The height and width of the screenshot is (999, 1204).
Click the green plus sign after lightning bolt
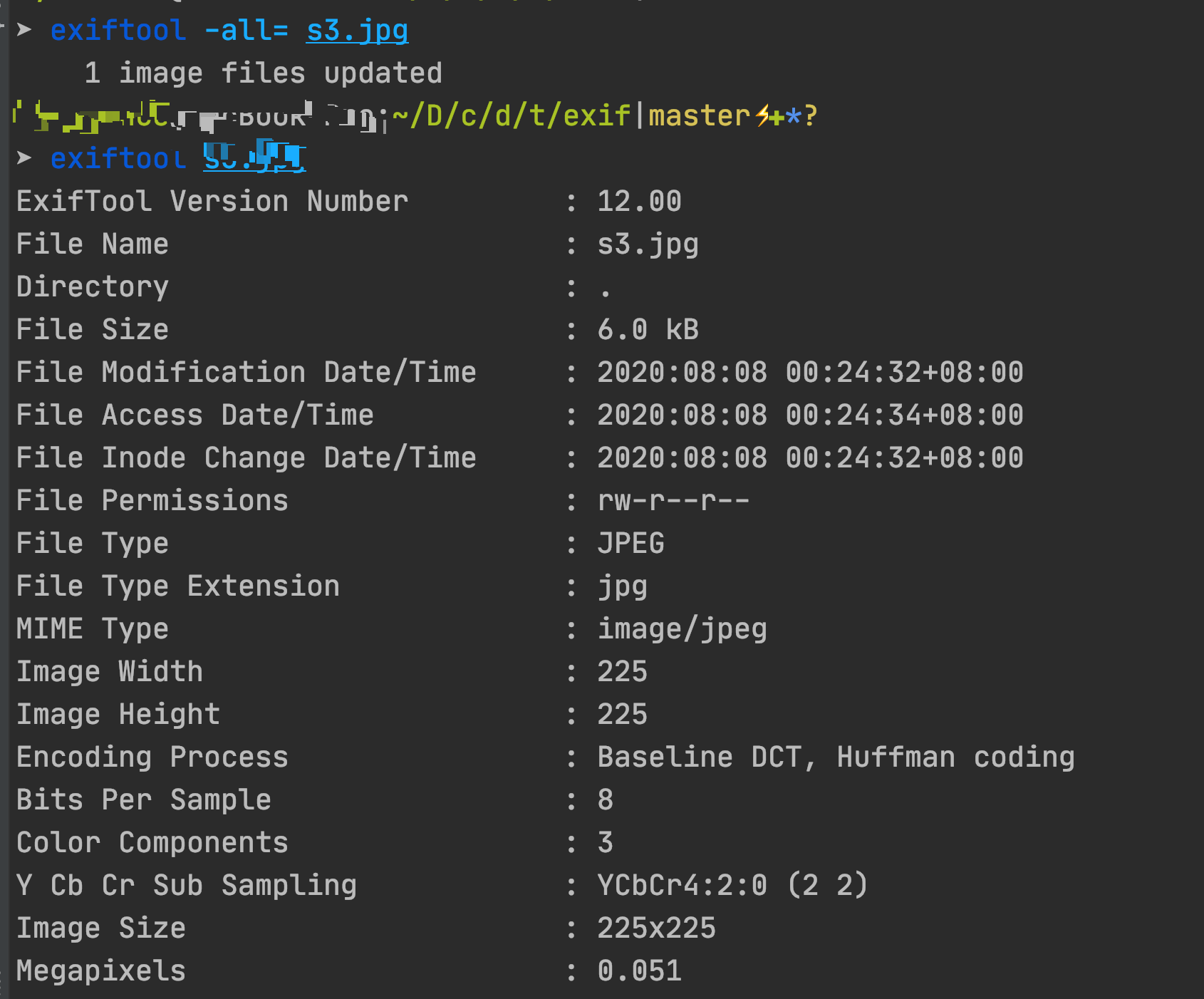pyautogui.click(x=777, y=117)
